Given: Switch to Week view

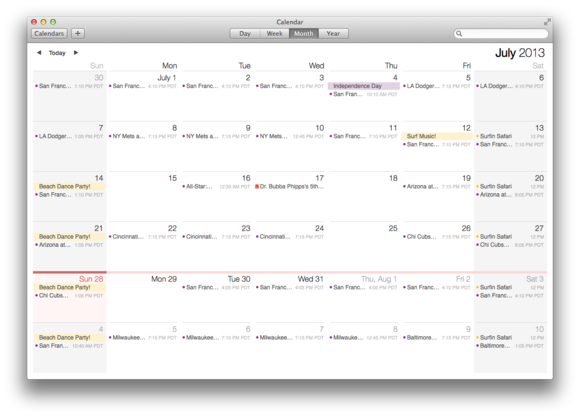Looking at the screenshot, I should (274, 34).
